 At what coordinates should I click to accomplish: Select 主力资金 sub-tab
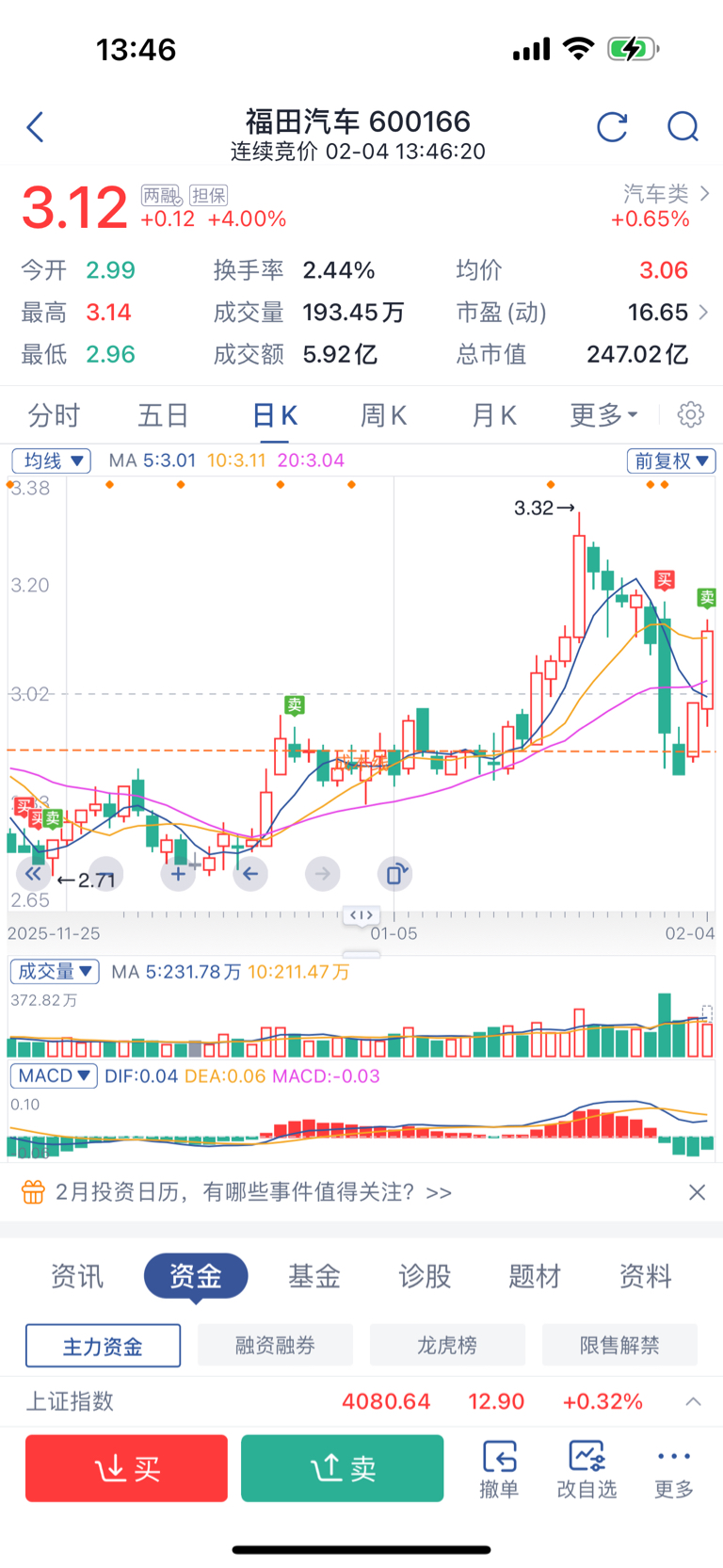coord(103,1346)
